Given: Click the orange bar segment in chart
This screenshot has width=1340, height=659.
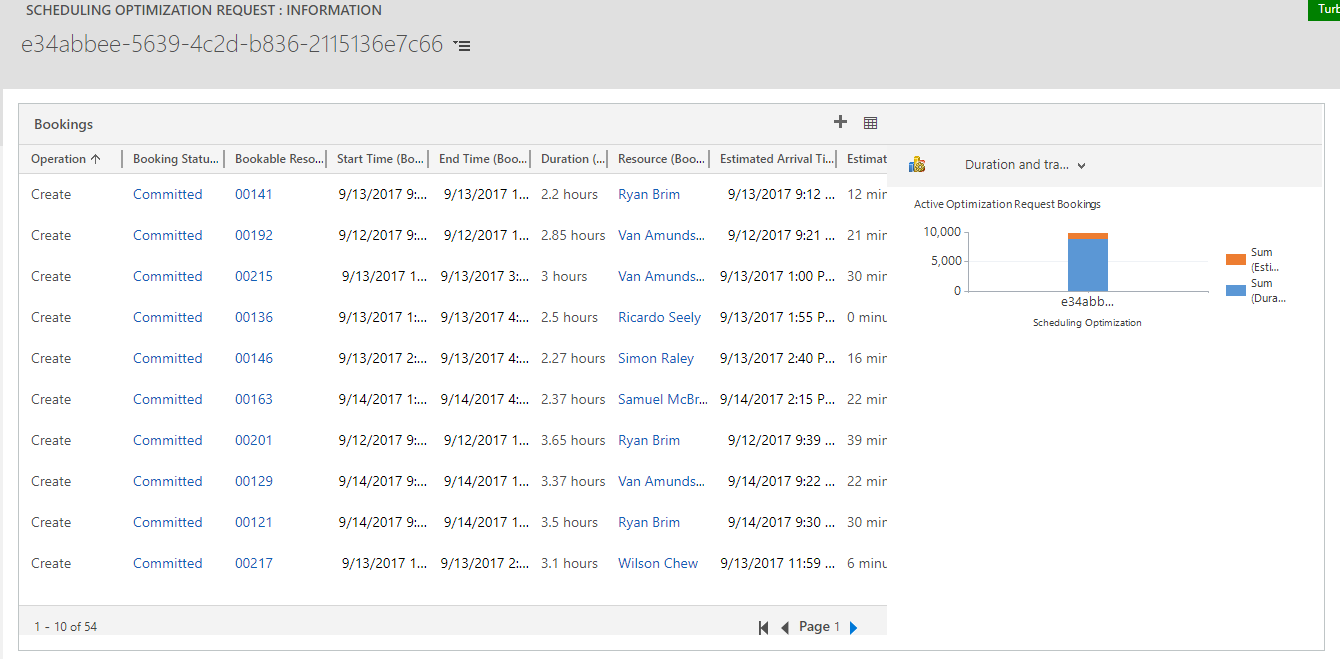Looking at the screenshot, I should [1087, 236].
